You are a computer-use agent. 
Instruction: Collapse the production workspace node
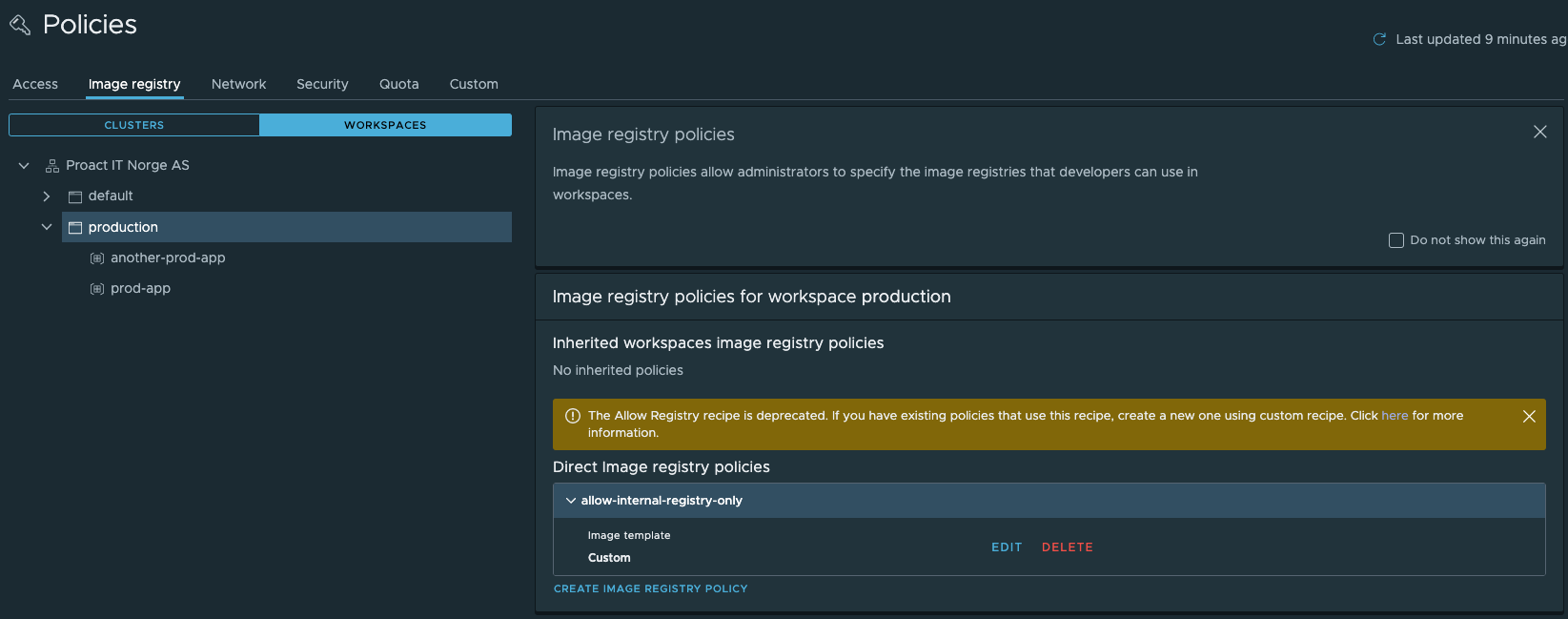(47, 227)
